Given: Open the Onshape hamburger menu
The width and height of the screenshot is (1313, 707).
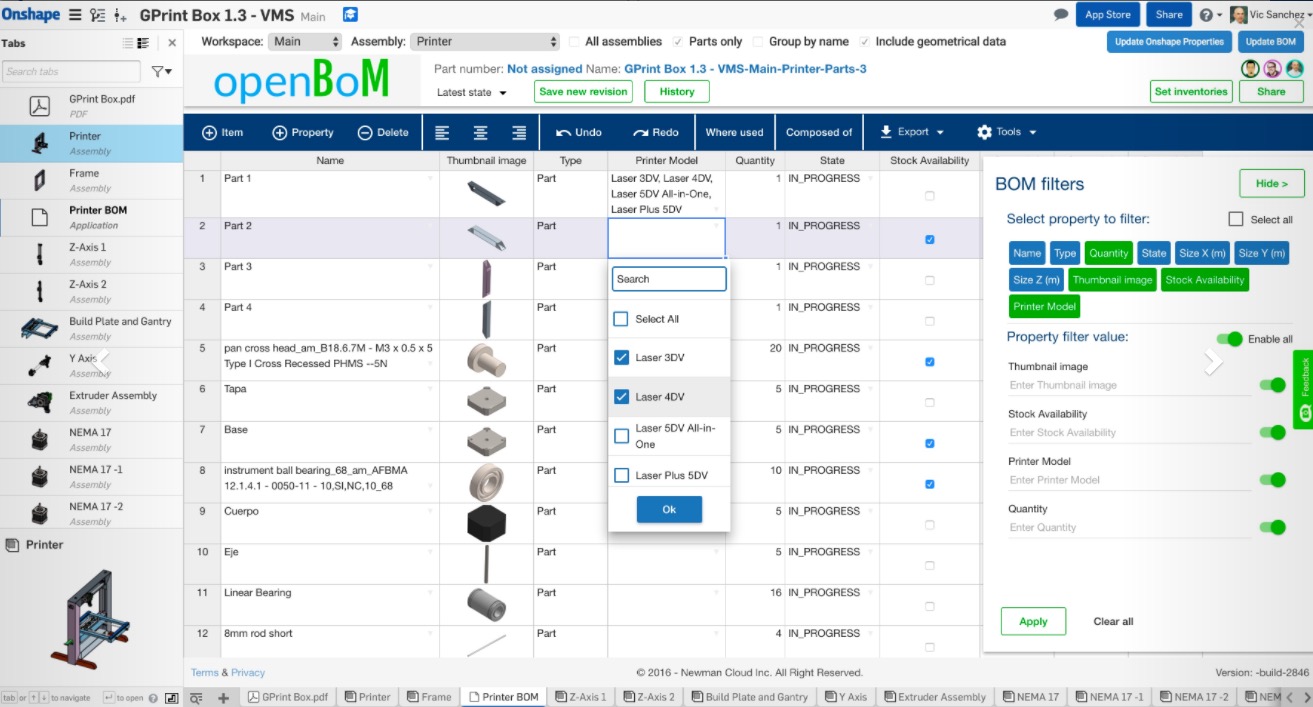Looking at the screenshot, I should tap(75, 15).
